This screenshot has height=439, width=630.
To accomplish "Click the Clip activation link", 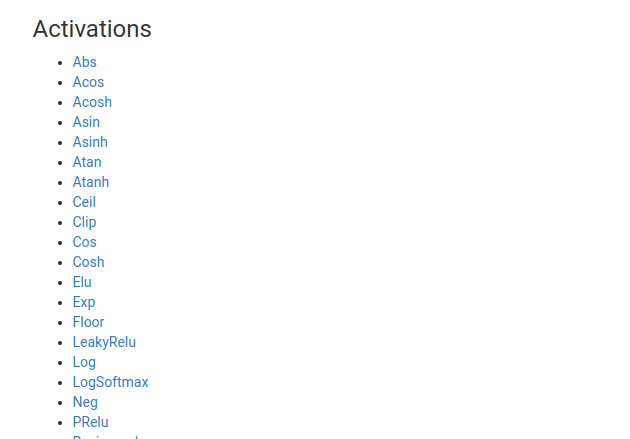I will [84, 222].
